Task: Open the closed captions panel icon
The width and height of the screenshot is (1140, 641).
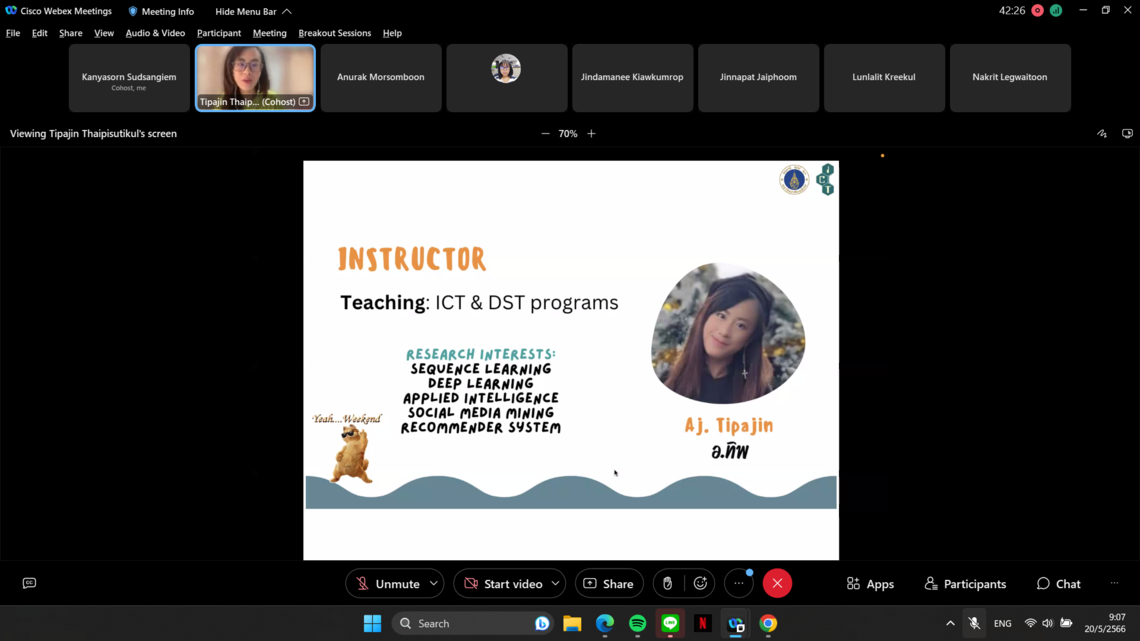Action: point(29,583)
